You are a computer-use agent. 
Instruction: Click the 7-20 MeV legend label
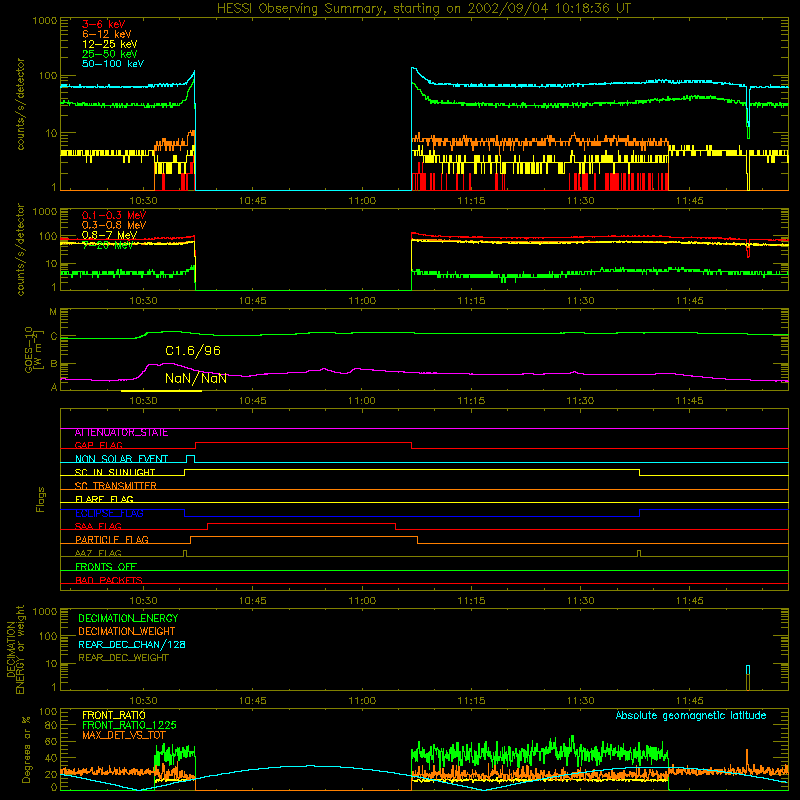point(108,245)
